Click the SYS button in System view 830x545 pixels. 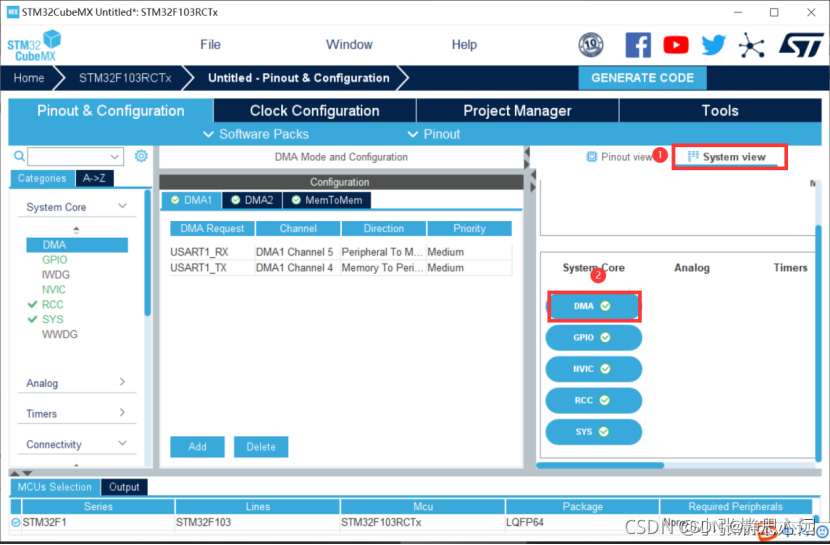(x=593, y=432)
